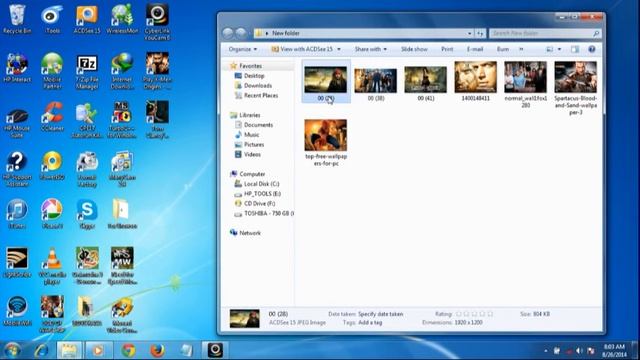Open the address bar history dropdown
Viewport: 640px width, 360px height.
click(469, 33)
